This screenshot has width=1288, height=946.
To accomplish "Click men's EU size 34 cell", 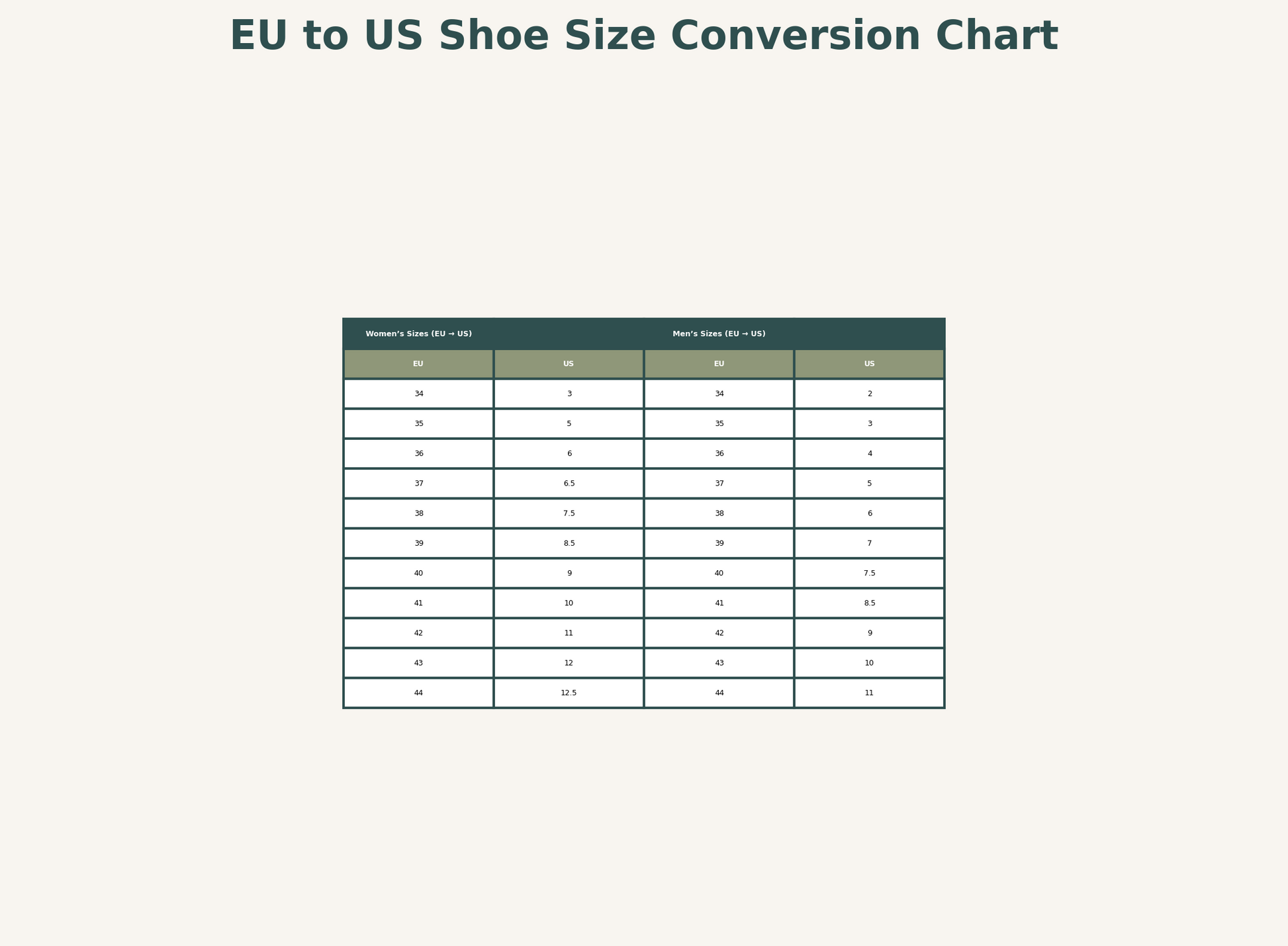I will click(x=719, y=394).
